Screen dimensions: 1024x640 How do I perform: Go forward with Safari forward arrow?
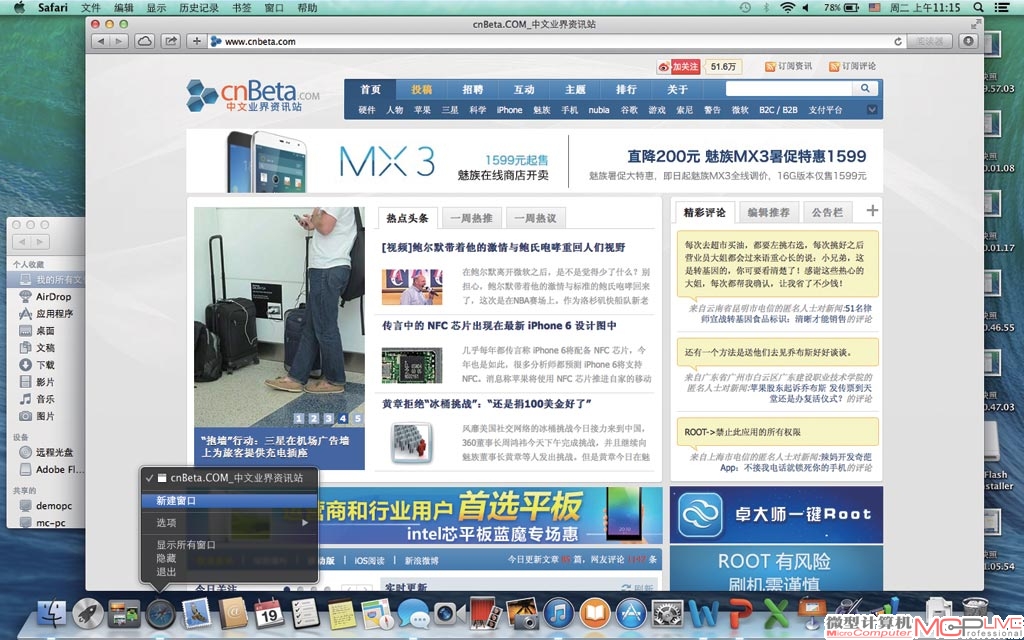click(x=118, y=41)
